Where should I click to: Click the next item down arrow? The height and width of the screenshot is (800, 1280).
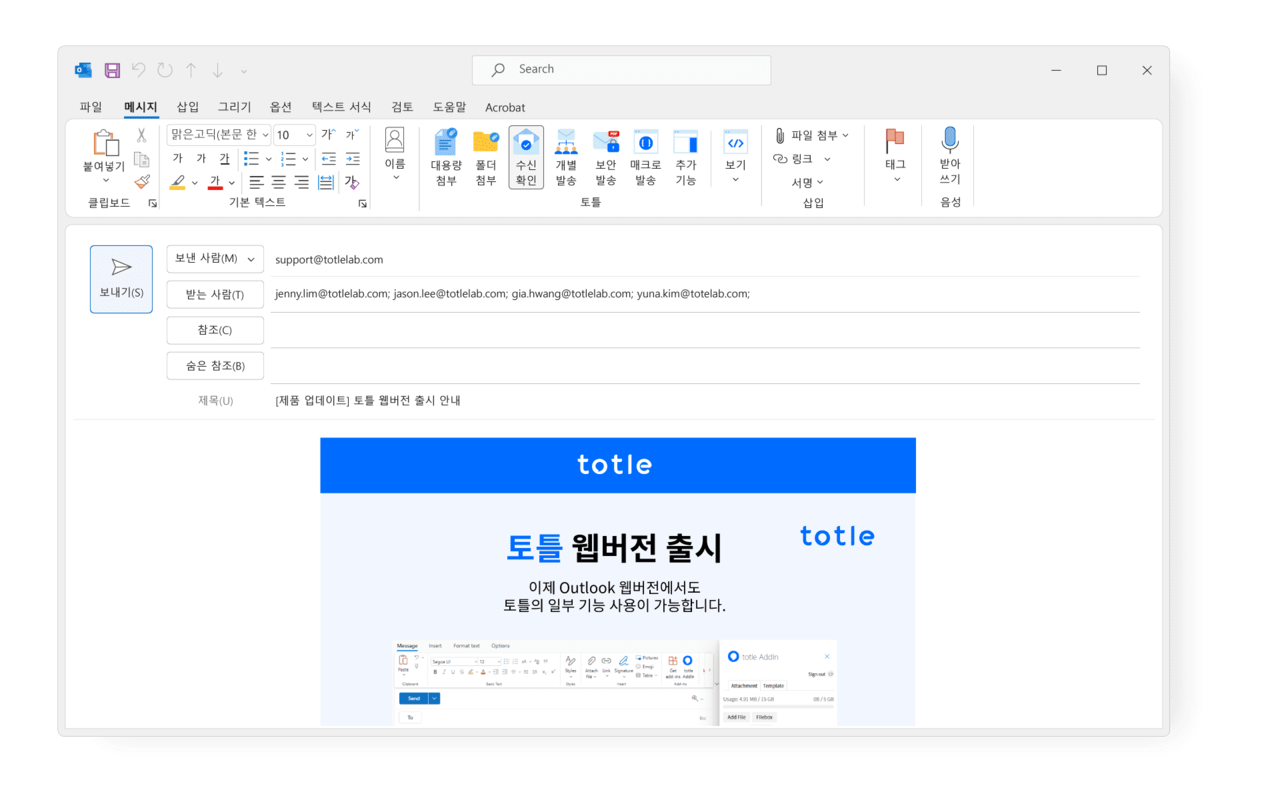click(217, 70)
